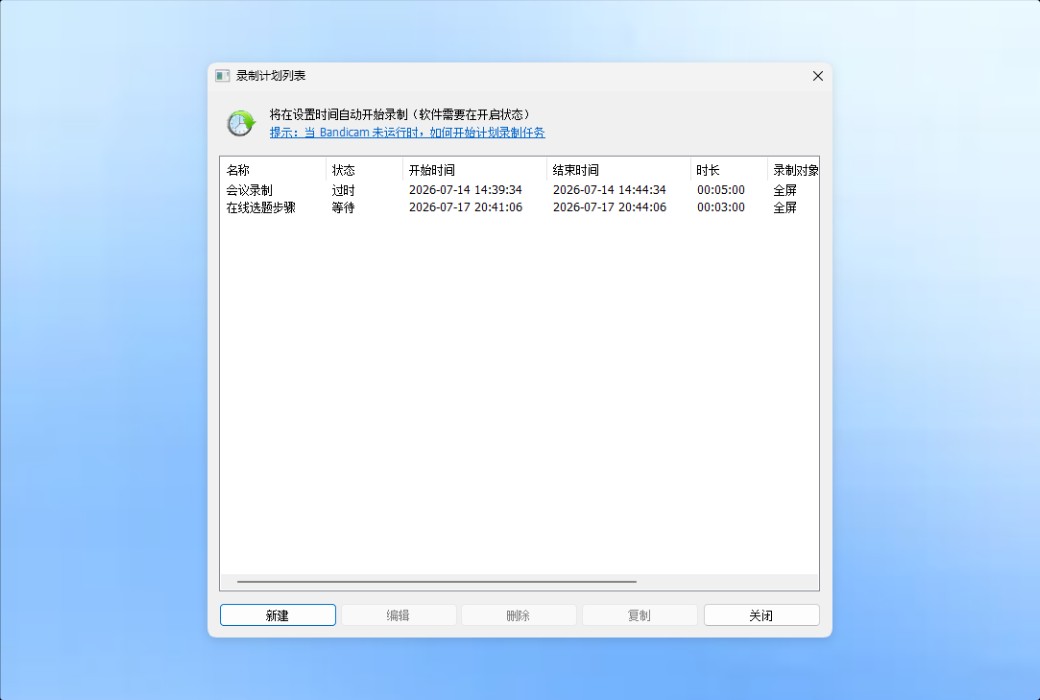Image resolution: width=1040 pixels, height=700 pixels.
Task: Open the Bandicam 计划录制任务 tip link
Action: (407, 133)
